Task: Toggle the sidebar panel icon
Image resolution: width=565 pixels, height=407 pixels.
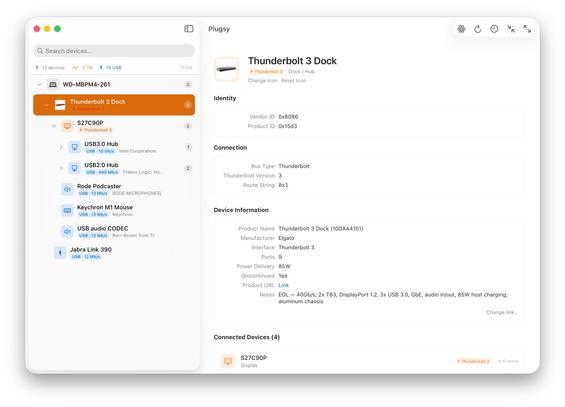Action: pos(188,29)
